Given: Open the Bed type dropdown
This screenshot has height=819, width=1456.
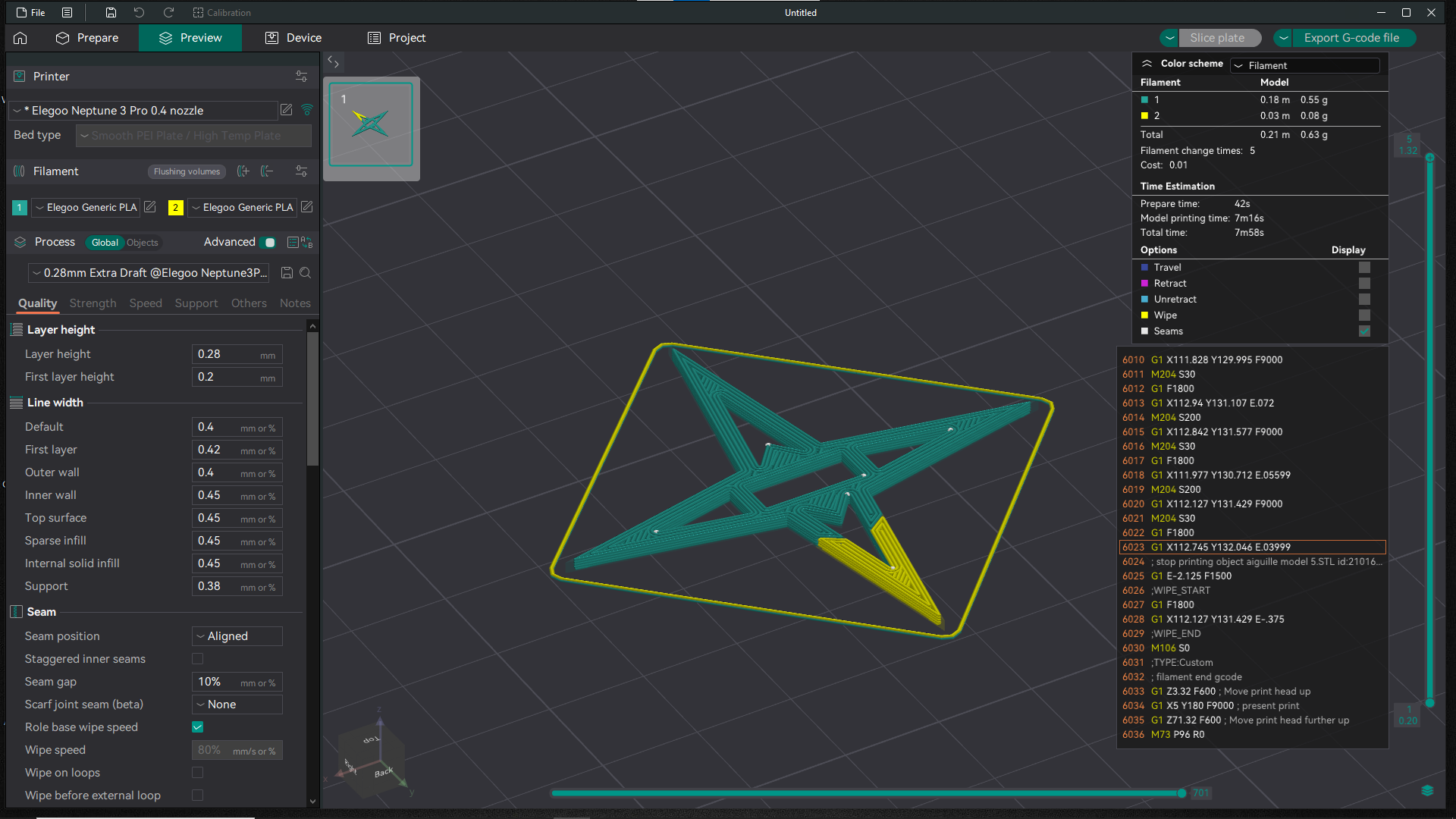Looking at the screenshot, I should pos(193,136).
